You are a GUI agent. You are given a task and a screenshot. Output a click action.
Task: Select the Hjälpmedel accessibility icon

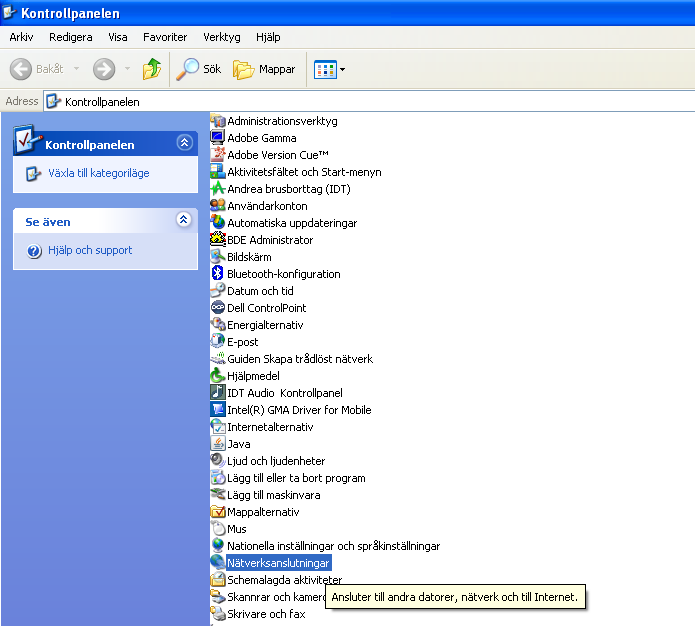click(x=218, y=376)
